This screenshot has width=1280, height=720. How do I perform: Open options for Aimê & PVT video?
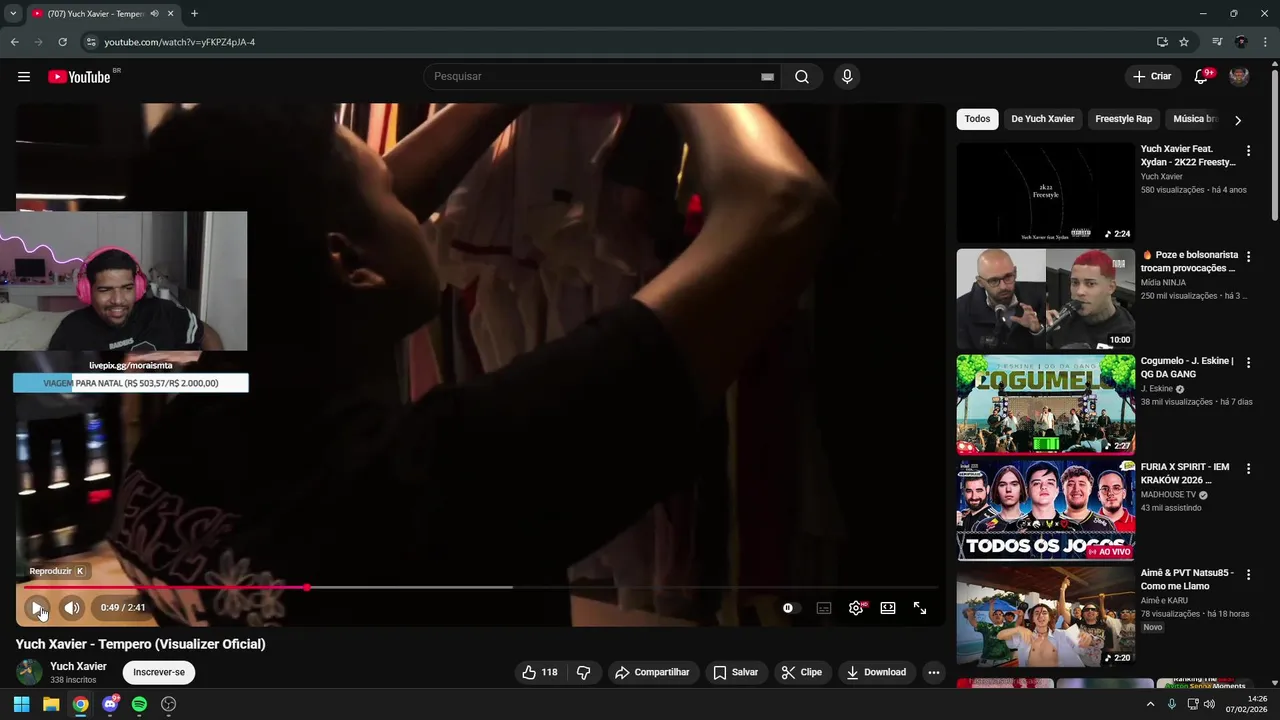[x=1248, y=575]
